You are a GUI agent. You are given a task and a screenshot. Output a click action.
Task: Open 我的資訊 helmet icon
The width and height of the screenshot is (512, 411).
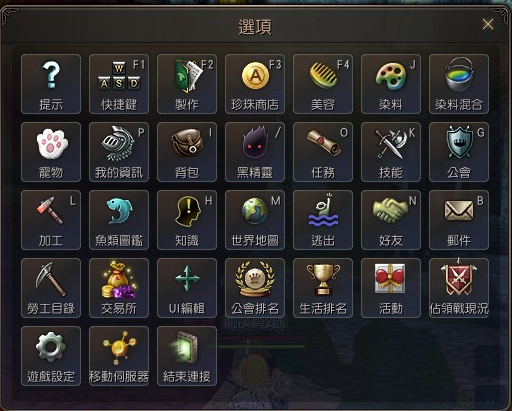(119, 152)
